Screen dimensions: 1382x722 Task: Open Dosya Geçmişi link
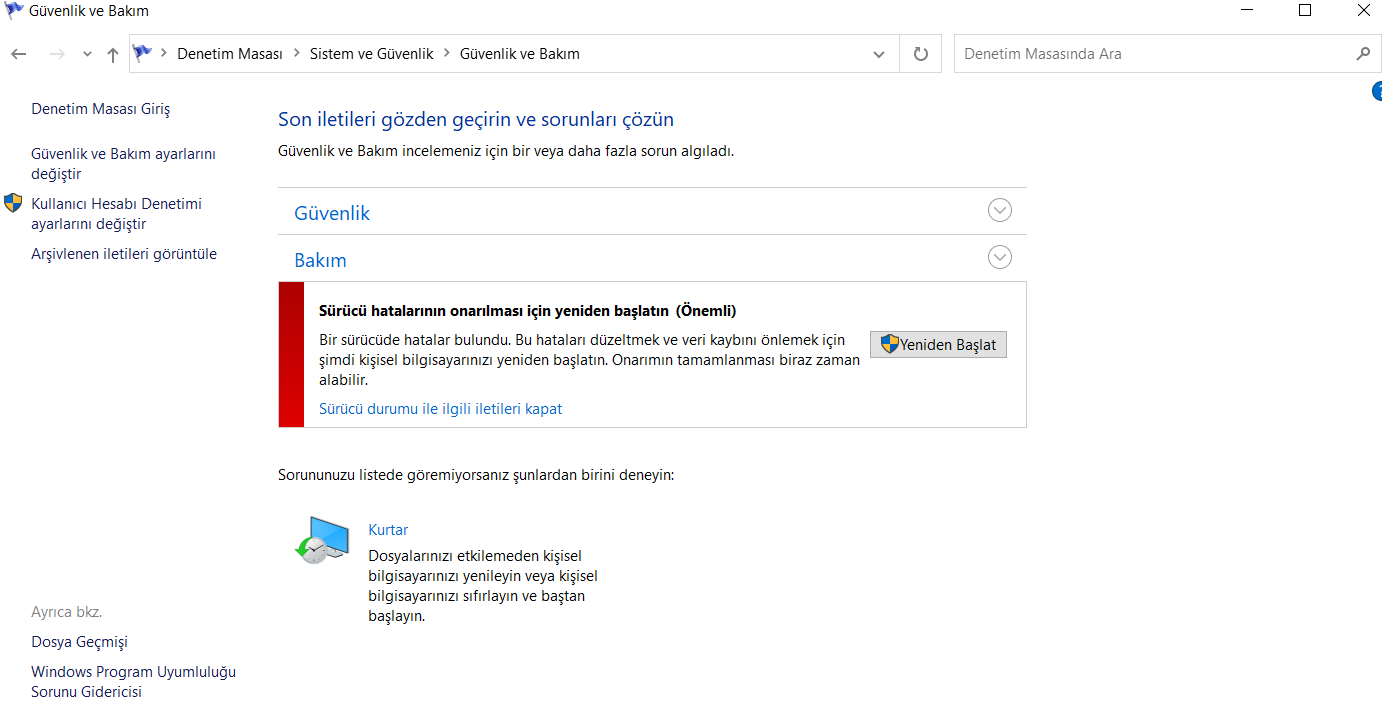coord(79,642)
